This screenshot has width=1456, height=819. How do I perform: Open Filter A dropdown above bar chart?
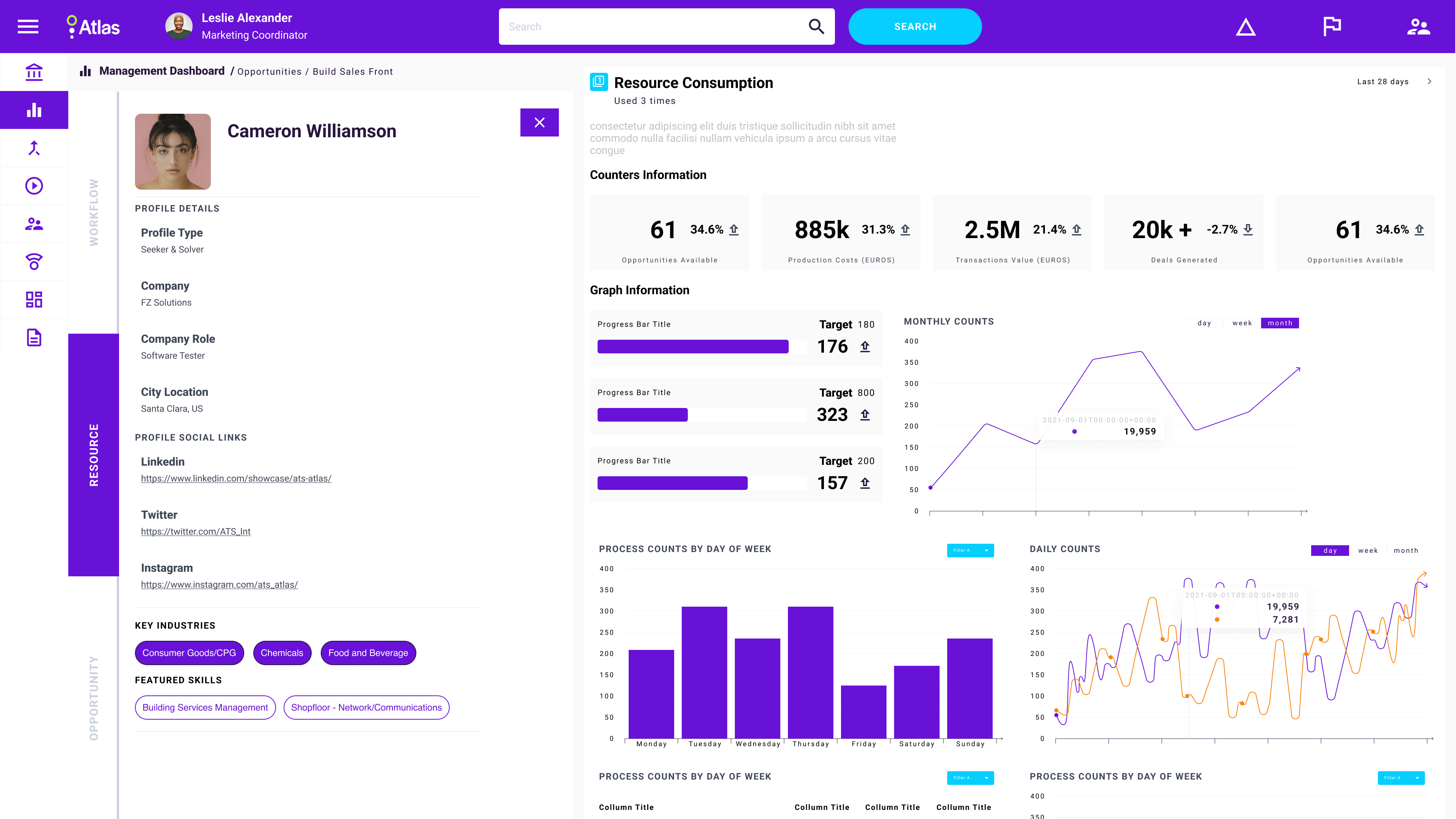970,551
